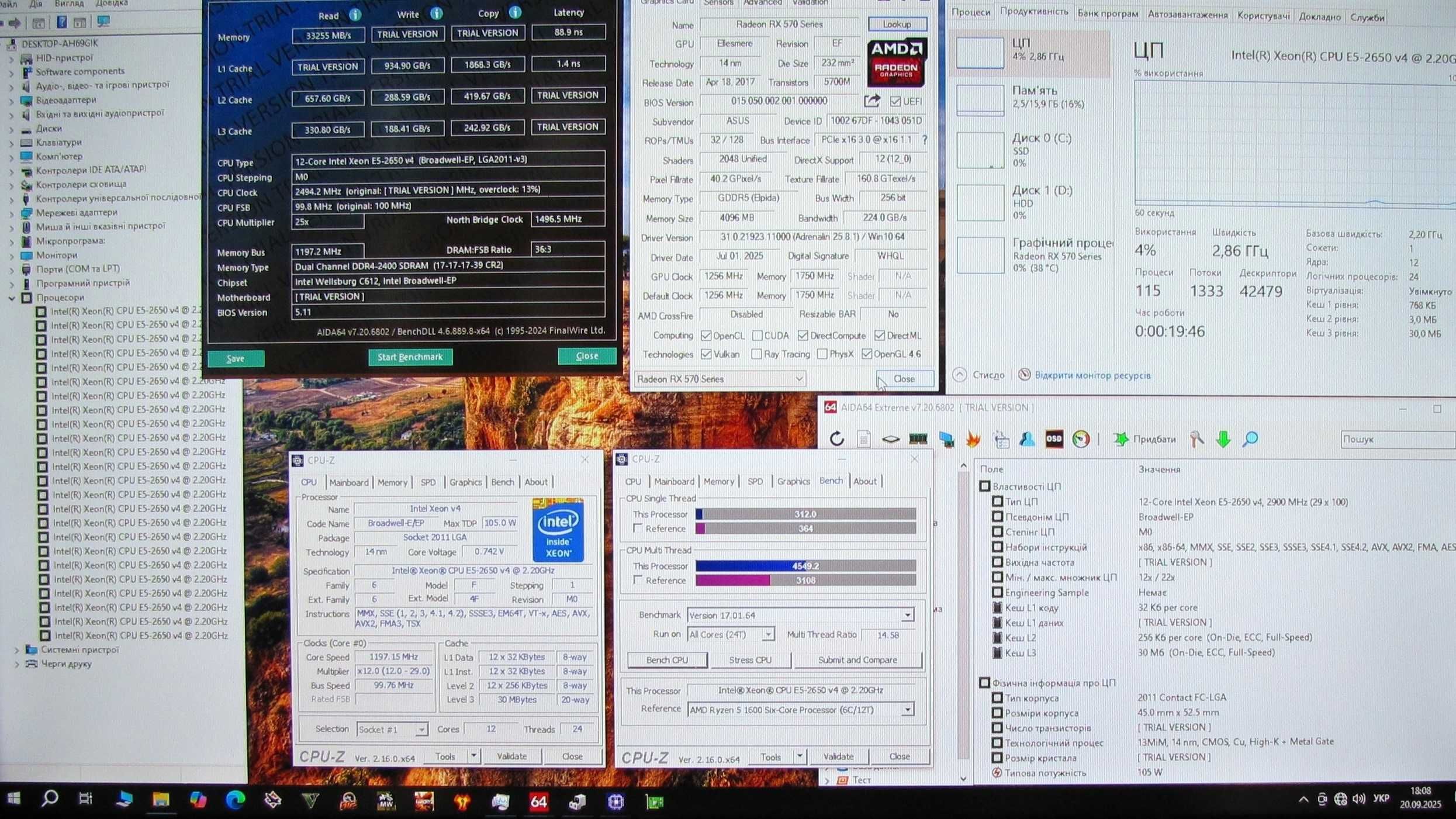Image resolution: width=1456 pixels, height=819 pixels.
Task: Open Task View from the taskbar
Action: [86, 799]
